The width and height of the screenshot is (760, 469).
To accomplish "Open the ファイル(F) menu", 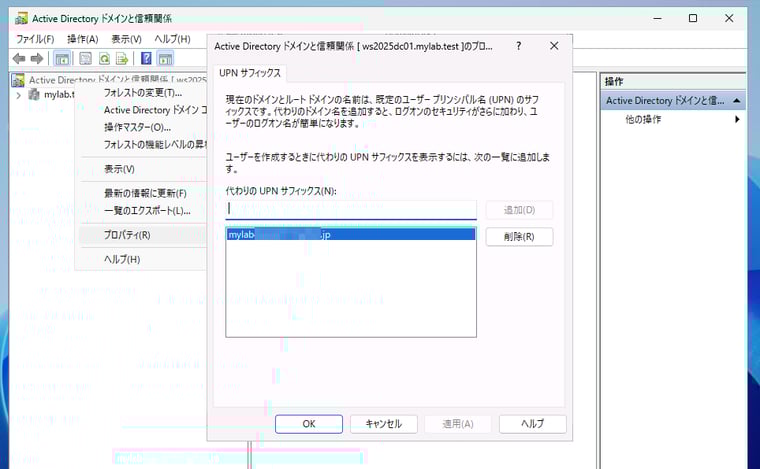I will [x=35, y=39].
